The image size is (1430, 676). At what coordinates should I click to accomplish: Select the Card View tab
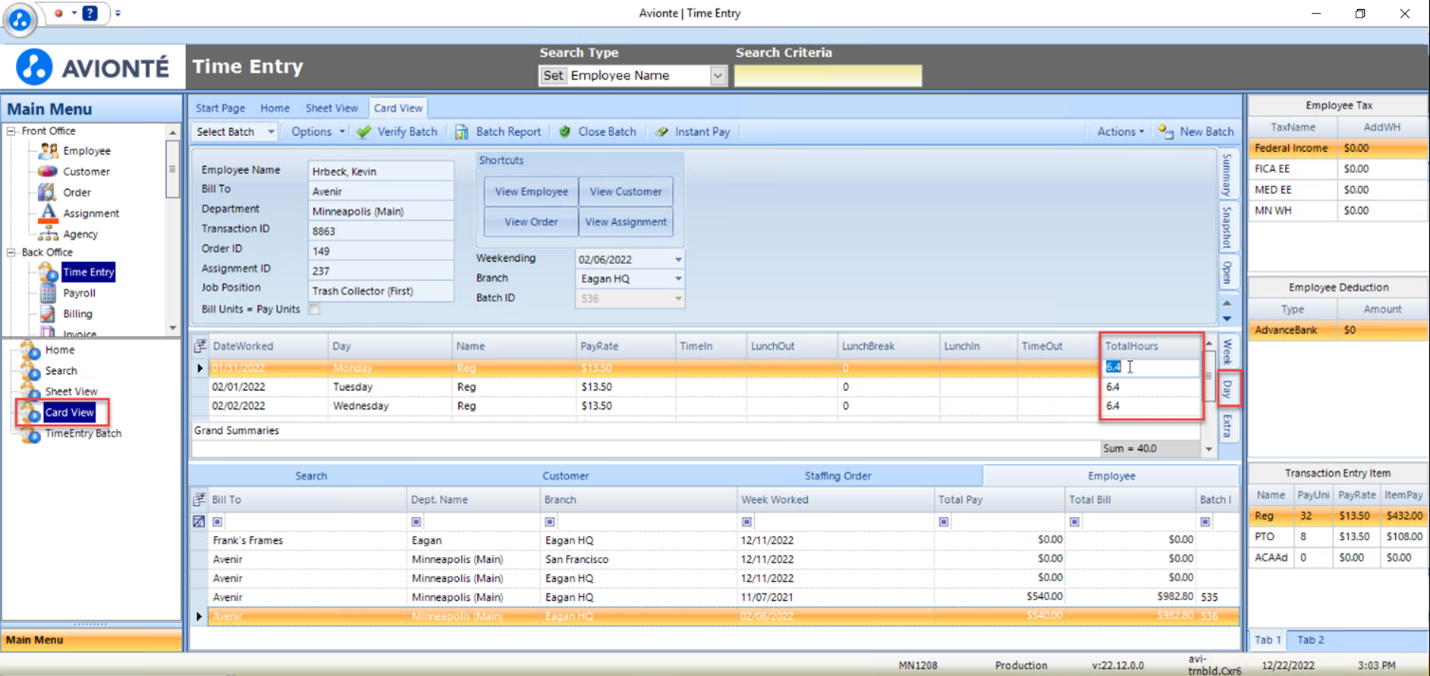coord(398,108)
